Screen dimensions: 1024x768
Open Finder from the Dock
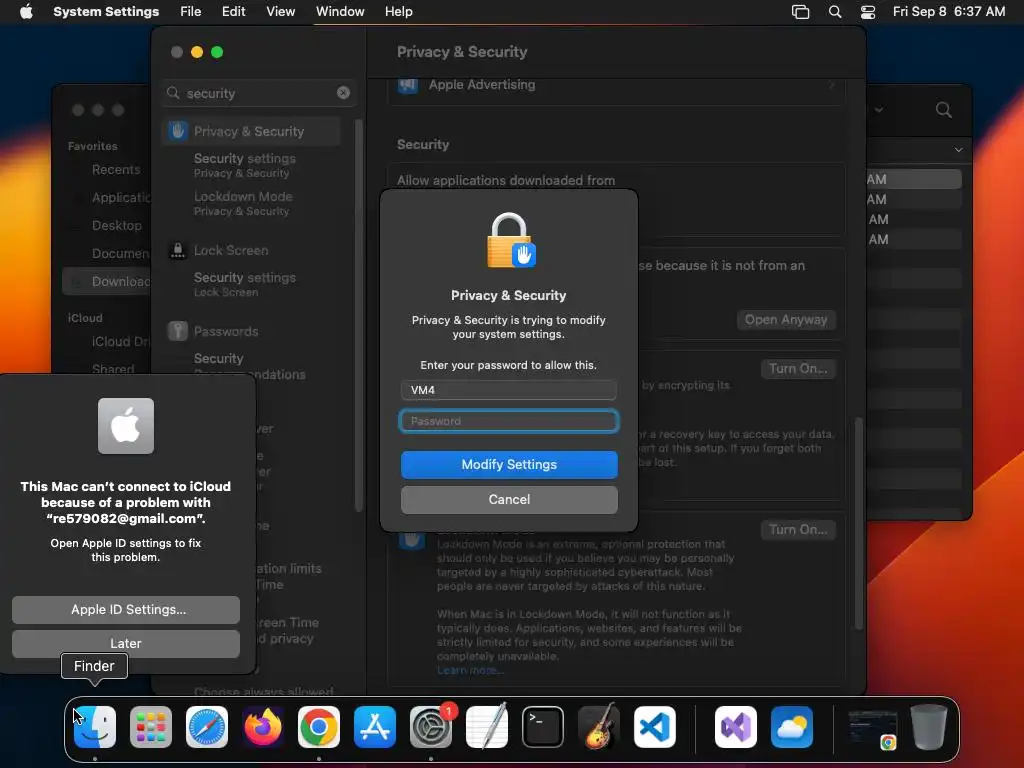pyautogui.click(x=95, y=727)
